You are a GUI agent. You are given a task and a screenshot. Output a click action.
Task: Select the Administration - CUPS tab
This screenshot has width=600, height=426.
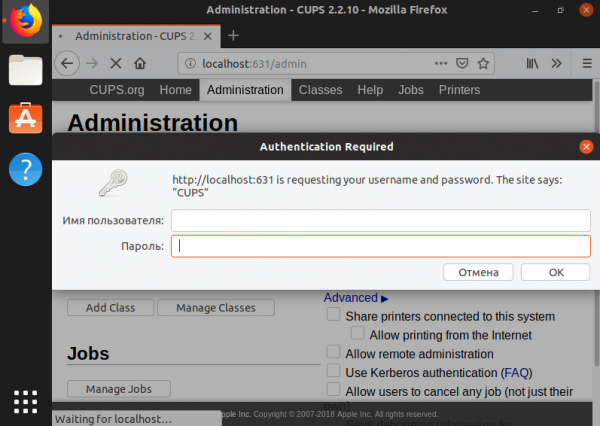tap(136, 36)
